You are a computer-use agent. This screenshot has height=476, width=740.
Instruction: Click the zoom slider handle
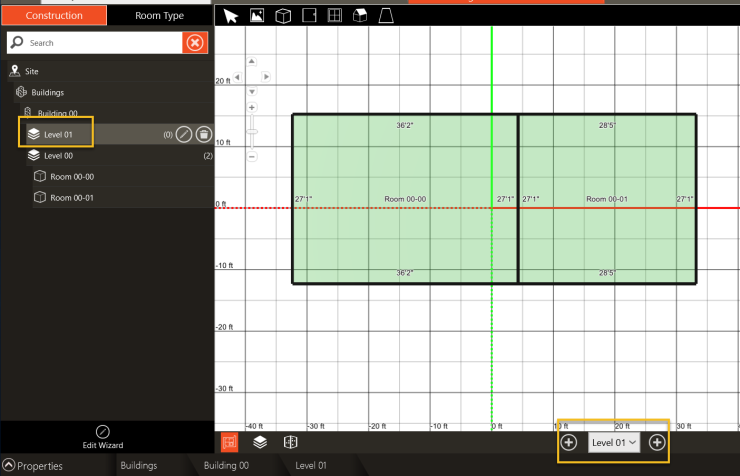click(252, 131)
